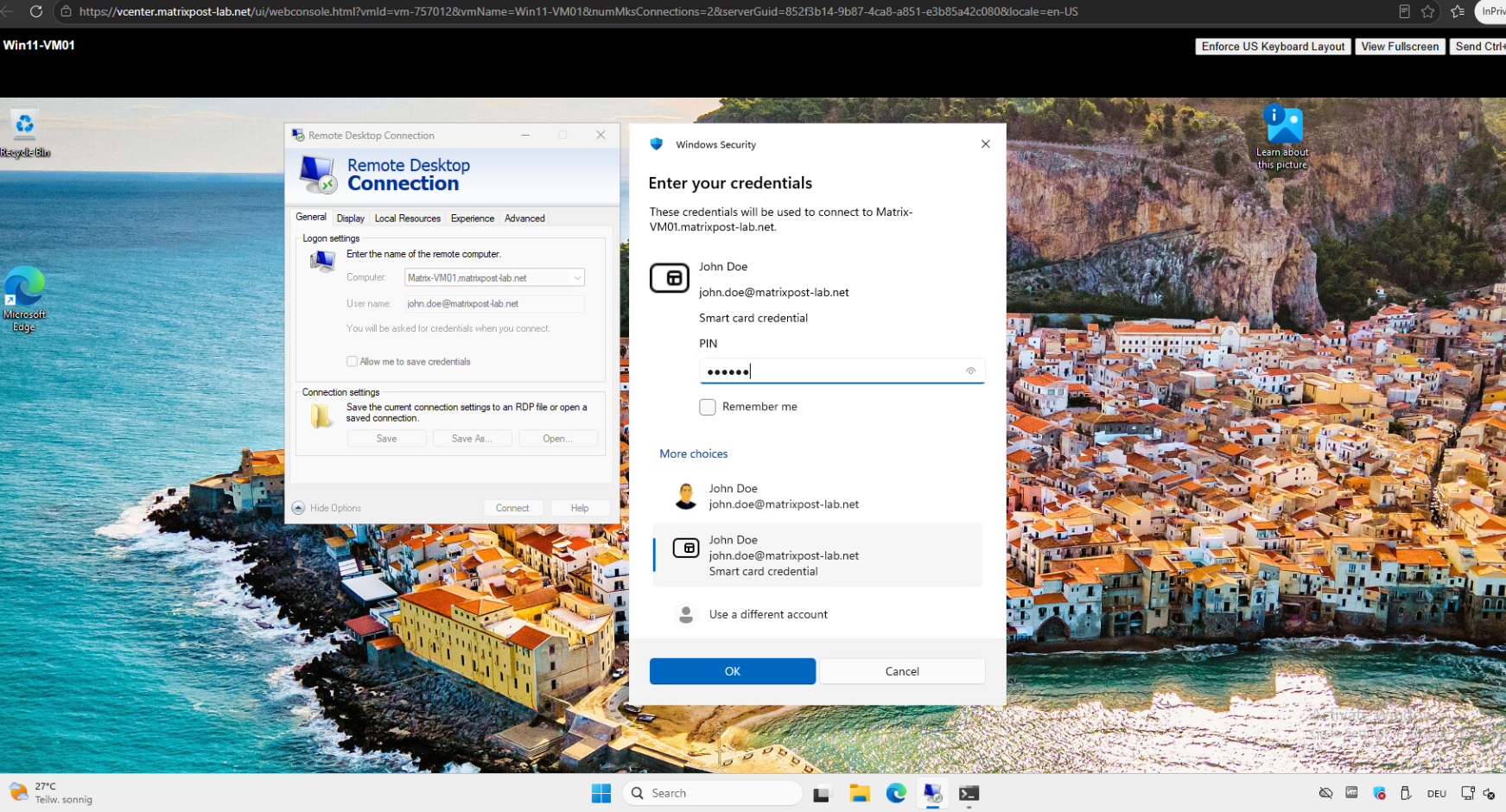The height and width of the screenshot is (812, 1506).
Task: Click Enforce US Keyboard Layout
Action: [1273, 47]
